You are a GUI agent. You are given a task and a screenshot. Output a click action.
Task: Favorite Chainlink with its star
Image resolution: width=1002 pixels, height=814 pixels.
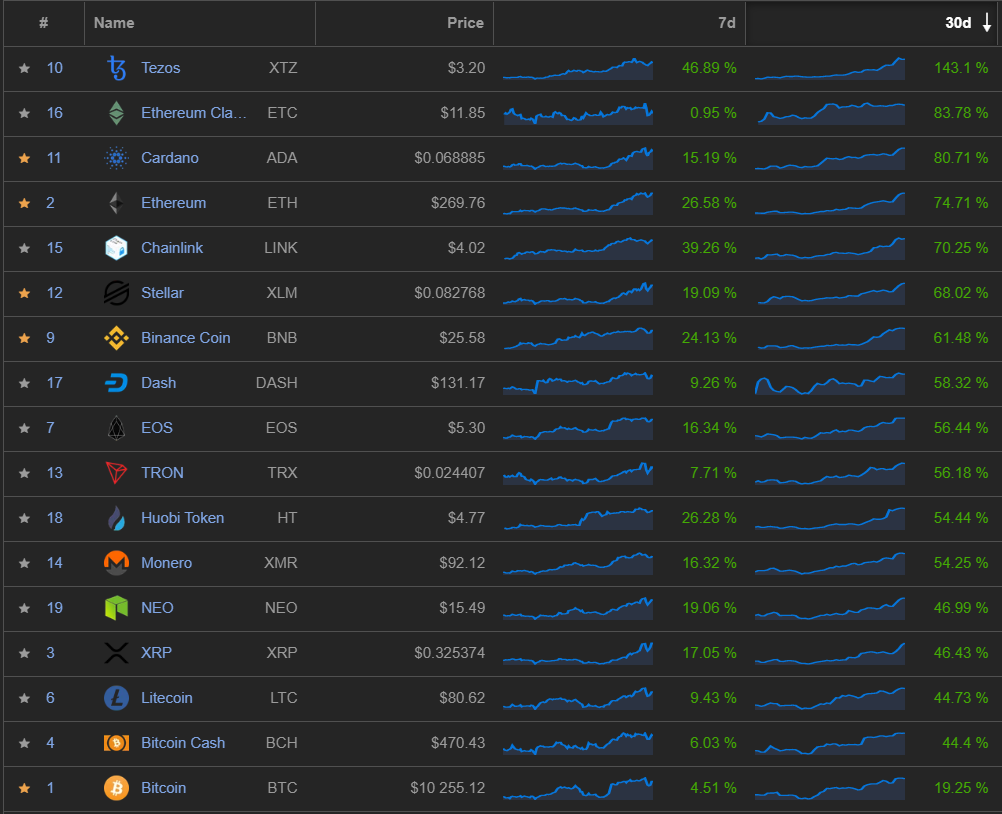(x=24, y=248)
